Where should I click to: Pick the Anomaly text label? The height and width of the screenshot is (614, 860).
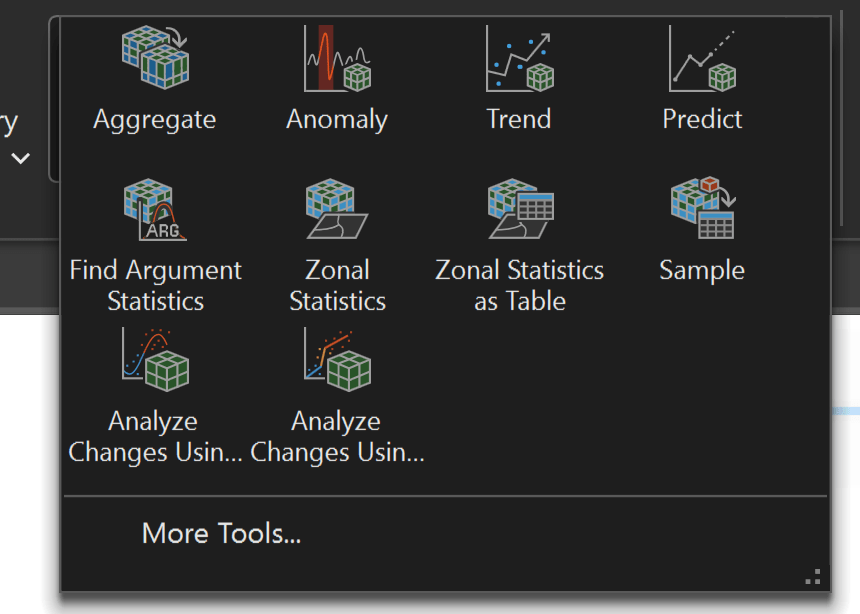337,120
